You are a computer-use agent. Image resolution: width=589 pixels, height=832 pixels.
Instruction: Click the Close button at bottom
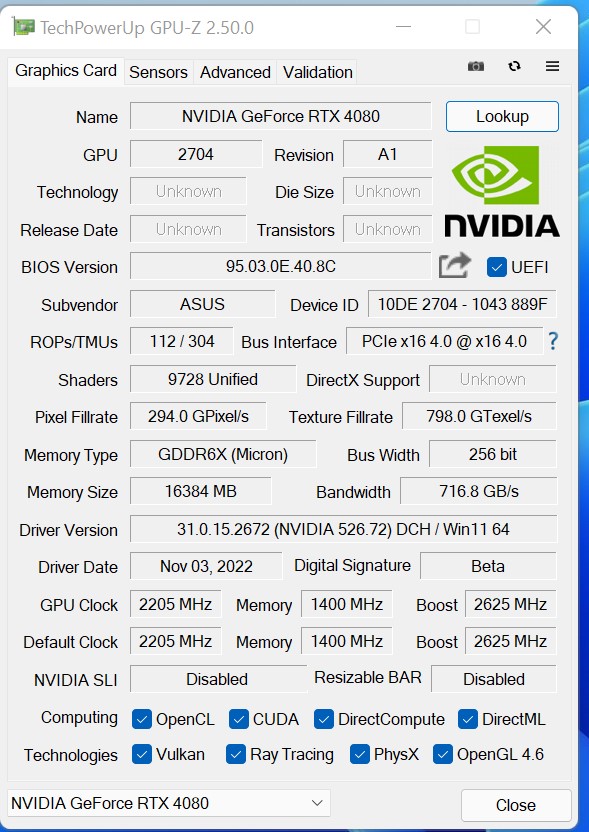pyautogui.click(x=516, y=805)
